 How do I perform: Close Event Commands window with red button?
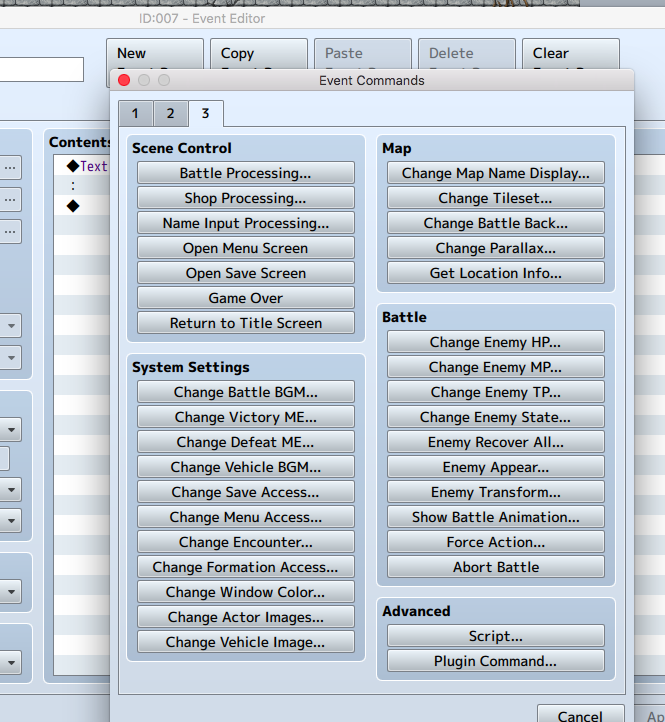point(124,80)
